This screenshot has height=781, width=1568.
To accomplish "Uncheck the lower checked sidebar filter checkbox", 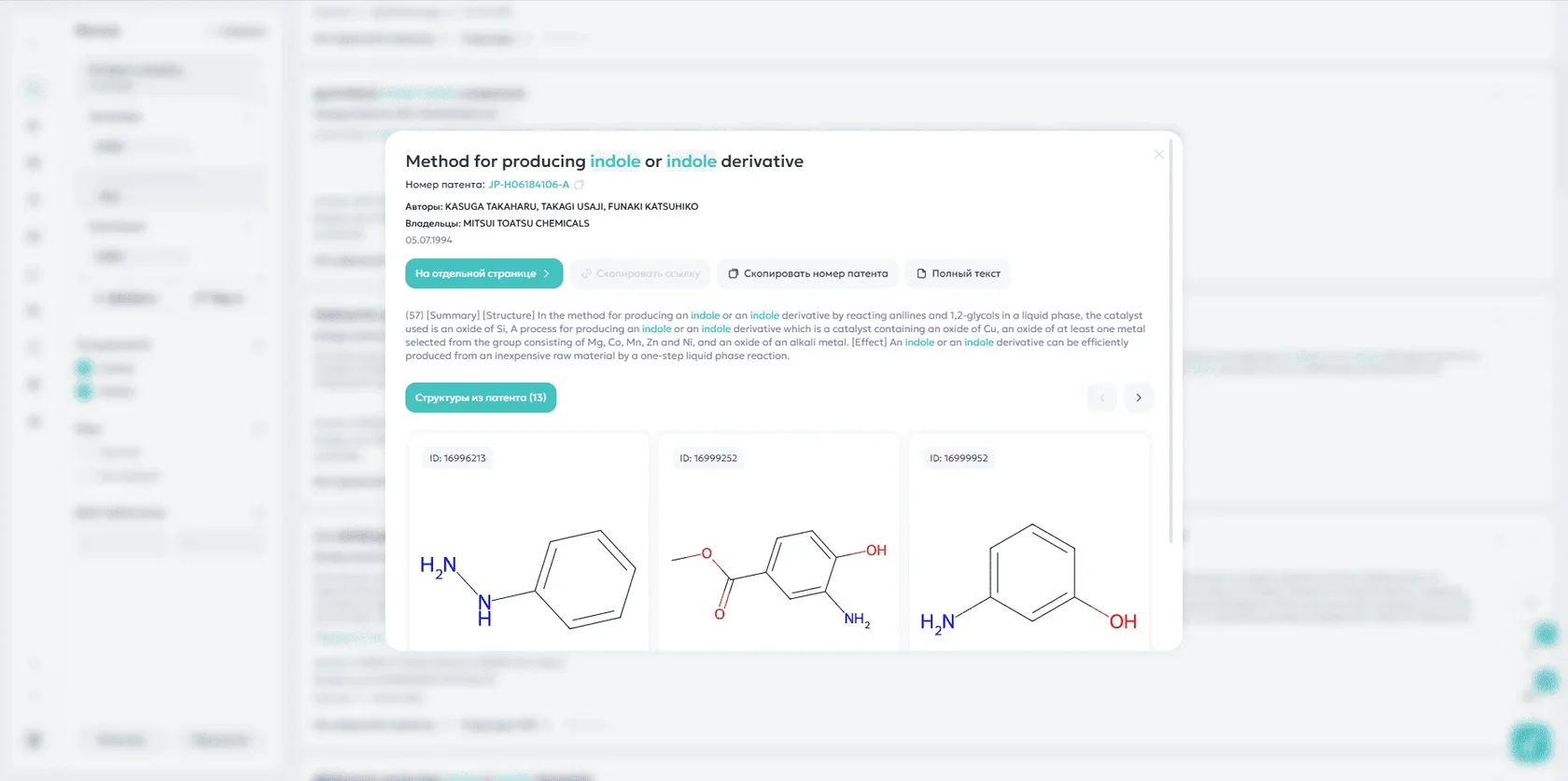I will (x=84, y=392).
